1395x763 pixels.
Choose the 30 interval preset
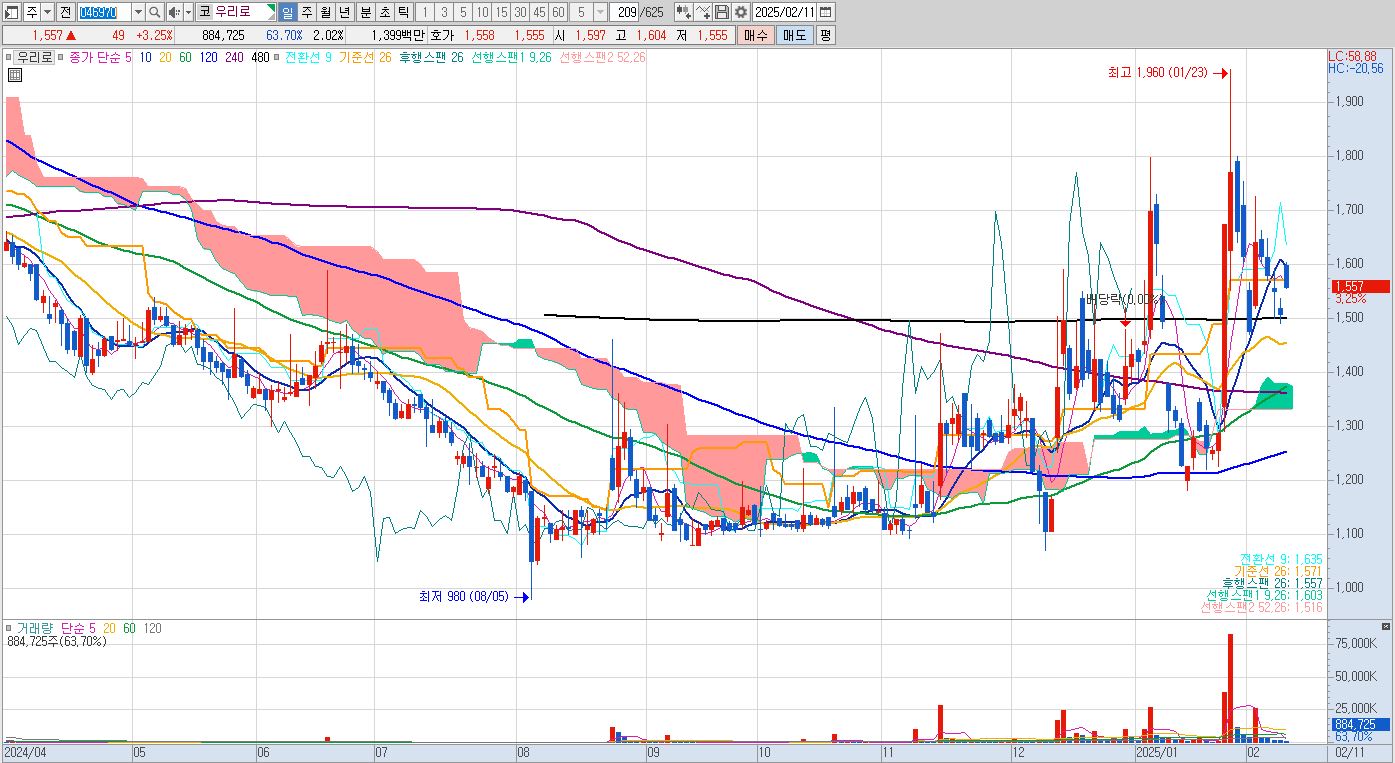(520, 12)
